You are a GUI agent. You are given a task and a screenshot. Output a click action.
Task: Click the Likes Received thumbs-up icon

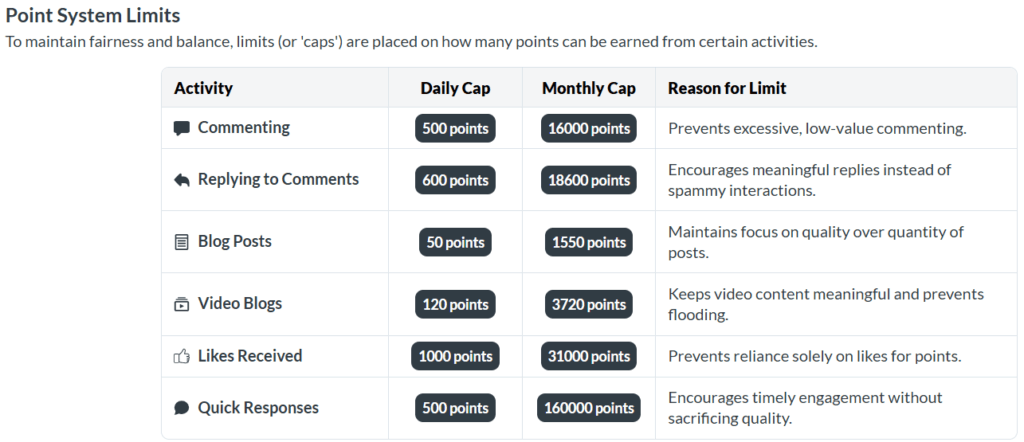click(x=181, y=356)
